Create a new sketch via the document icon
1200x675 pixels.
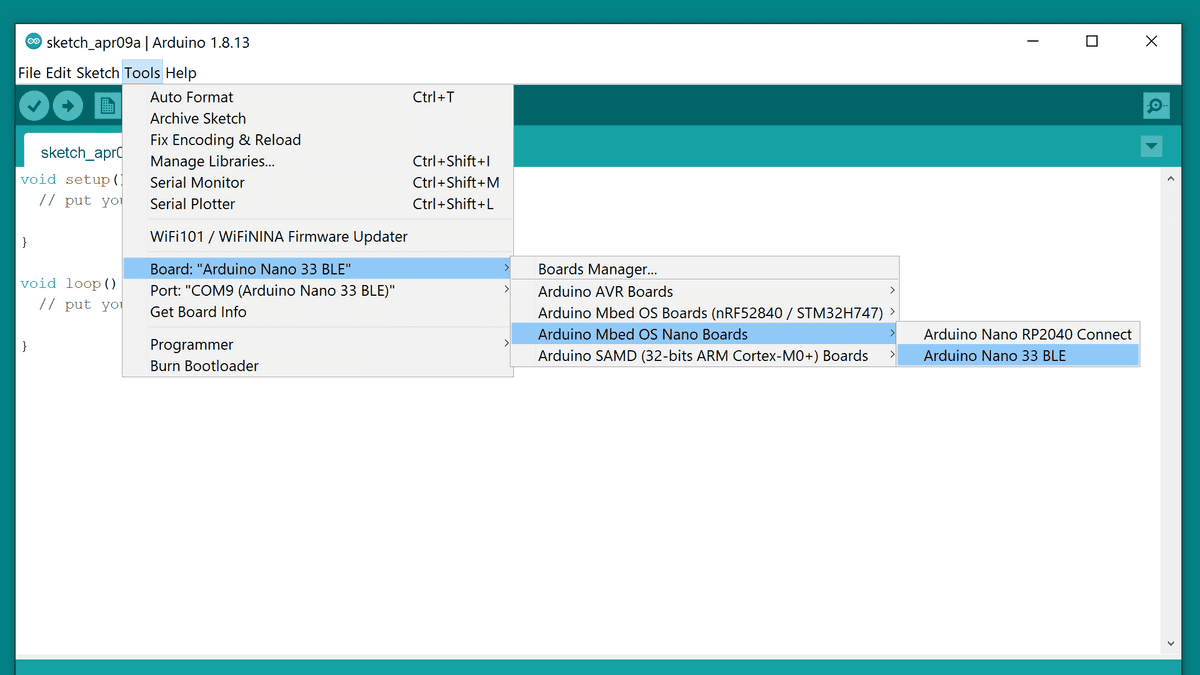tap(107, 105)
